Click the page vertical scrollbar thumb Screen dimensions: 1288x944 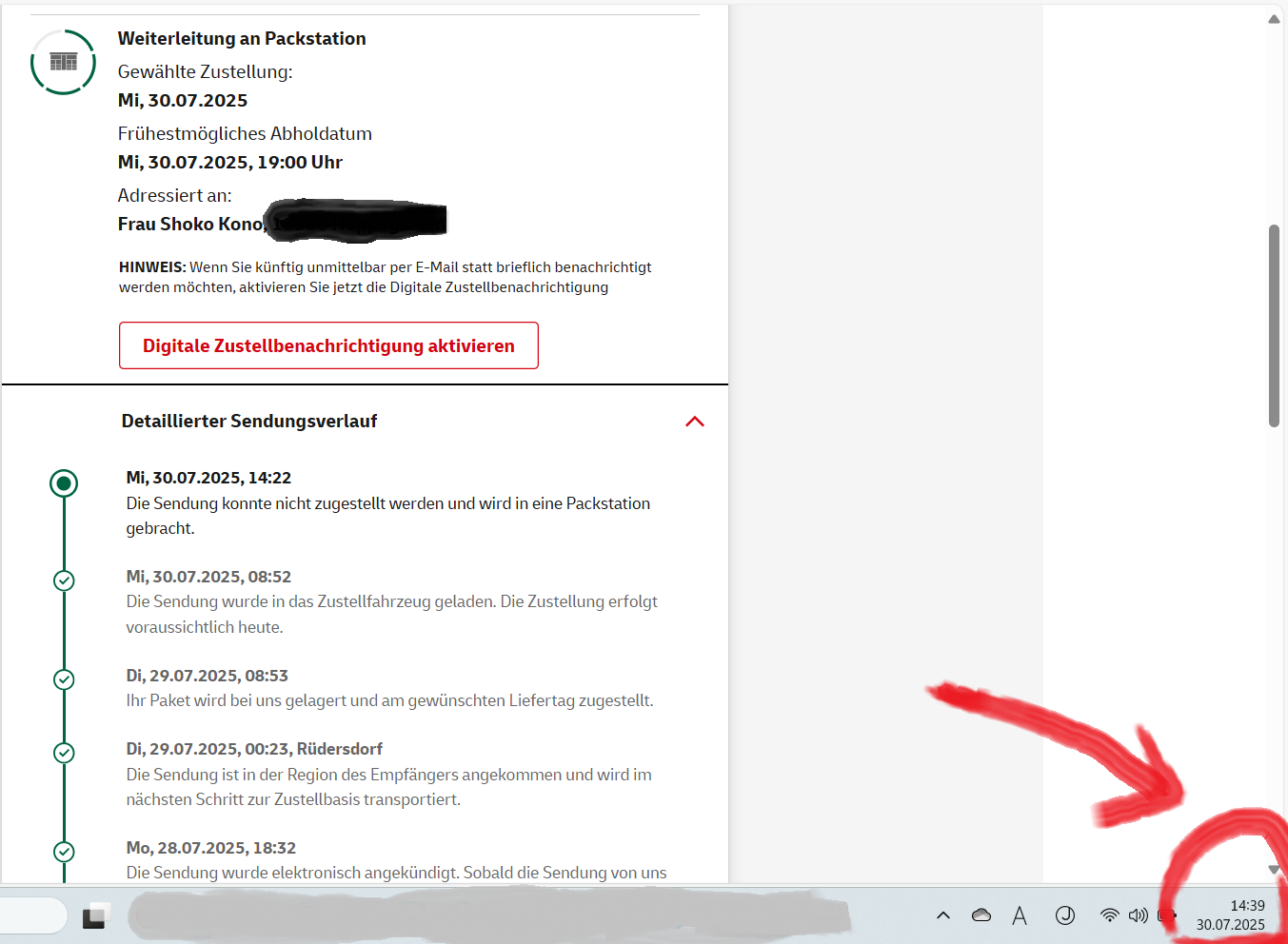point(1274,325)
